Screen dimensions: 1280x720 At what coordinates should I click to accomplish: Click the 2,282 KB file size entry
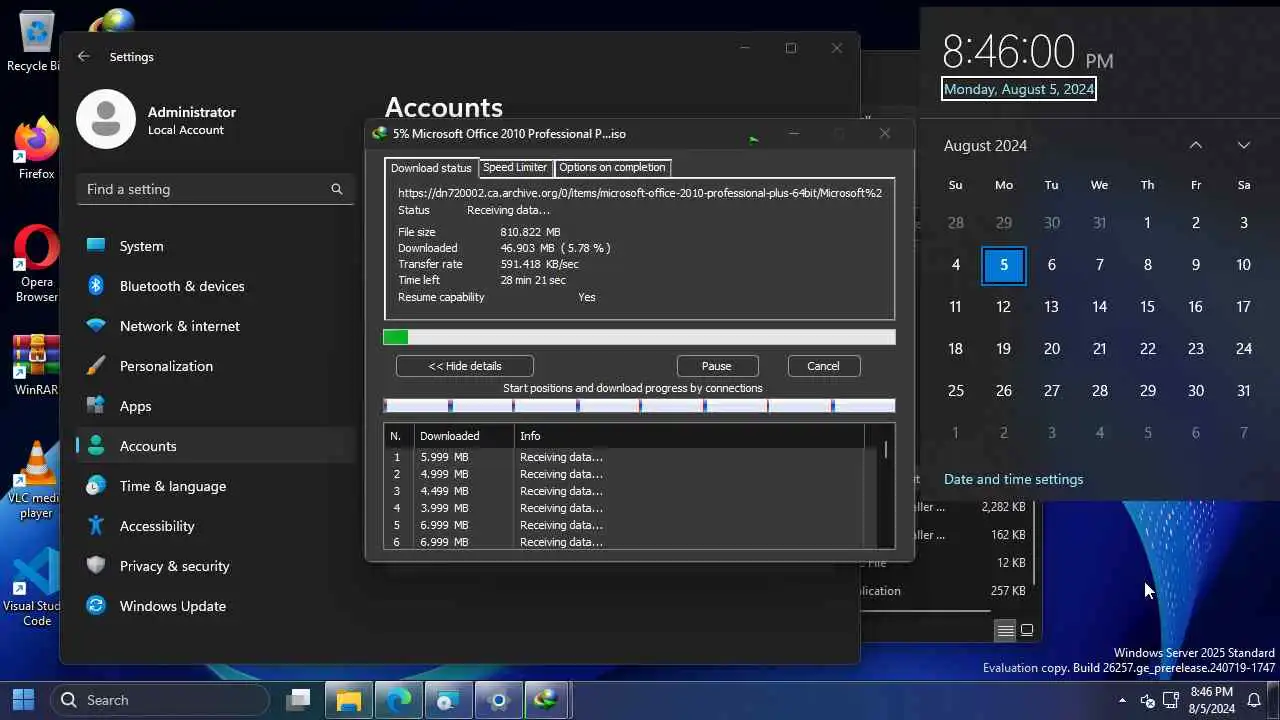[1003, 507]
